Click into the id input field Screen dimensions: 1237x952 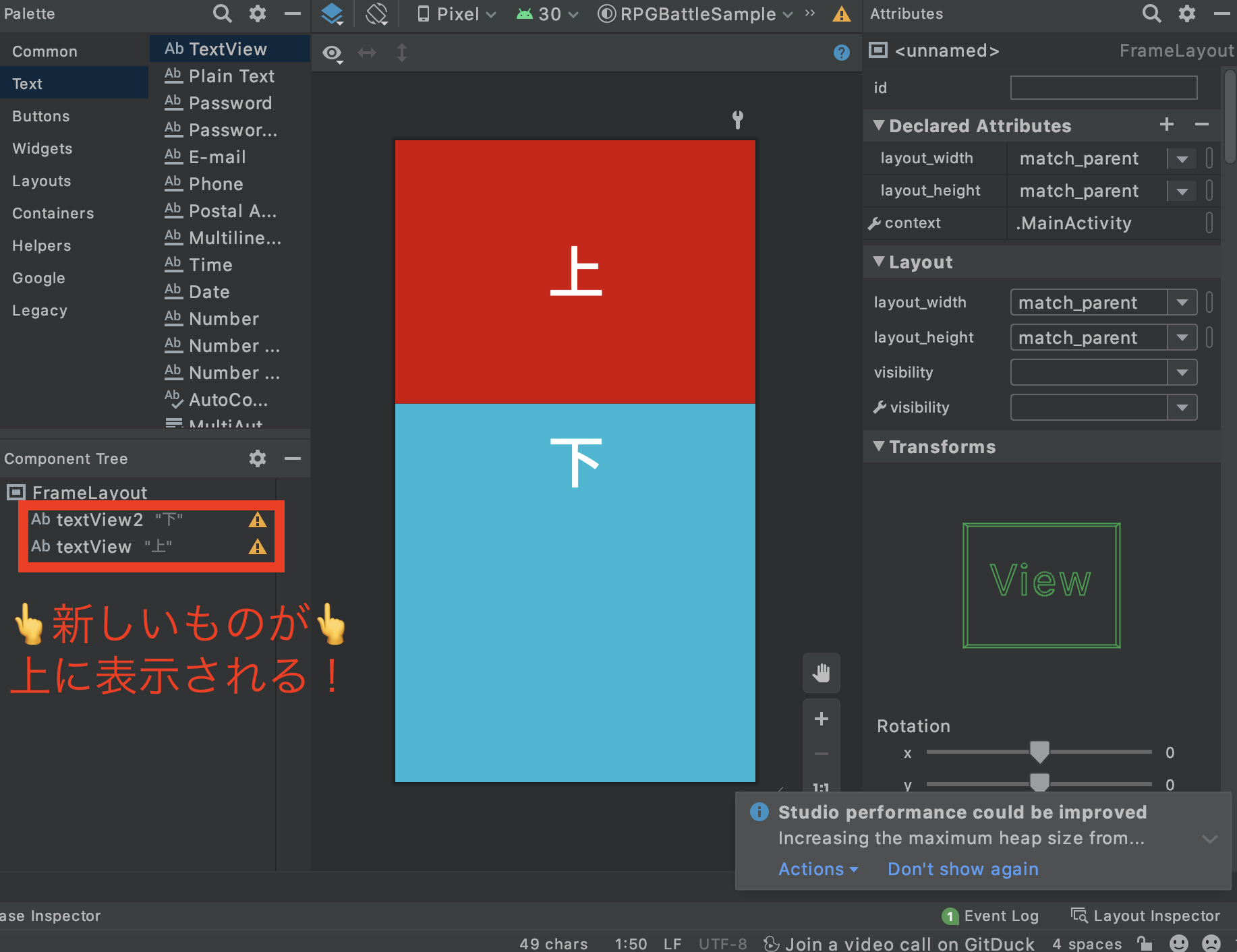click(x=1103, y=88)
